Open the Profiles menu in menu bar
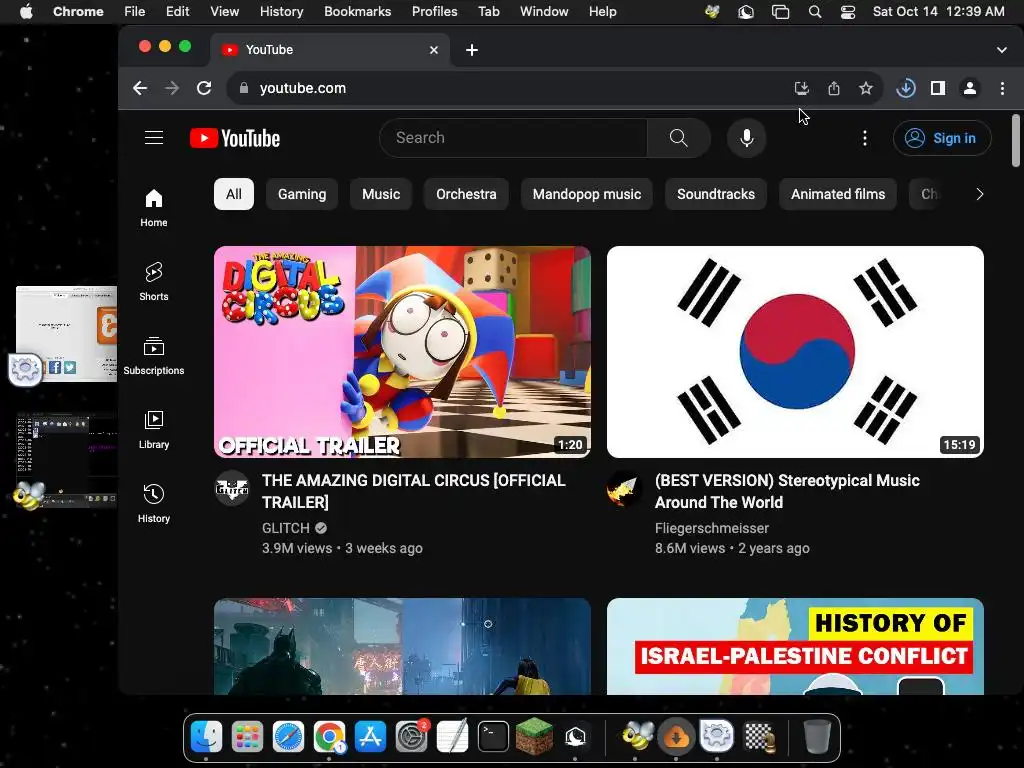The image size is (1024, 768). point(434,11)
